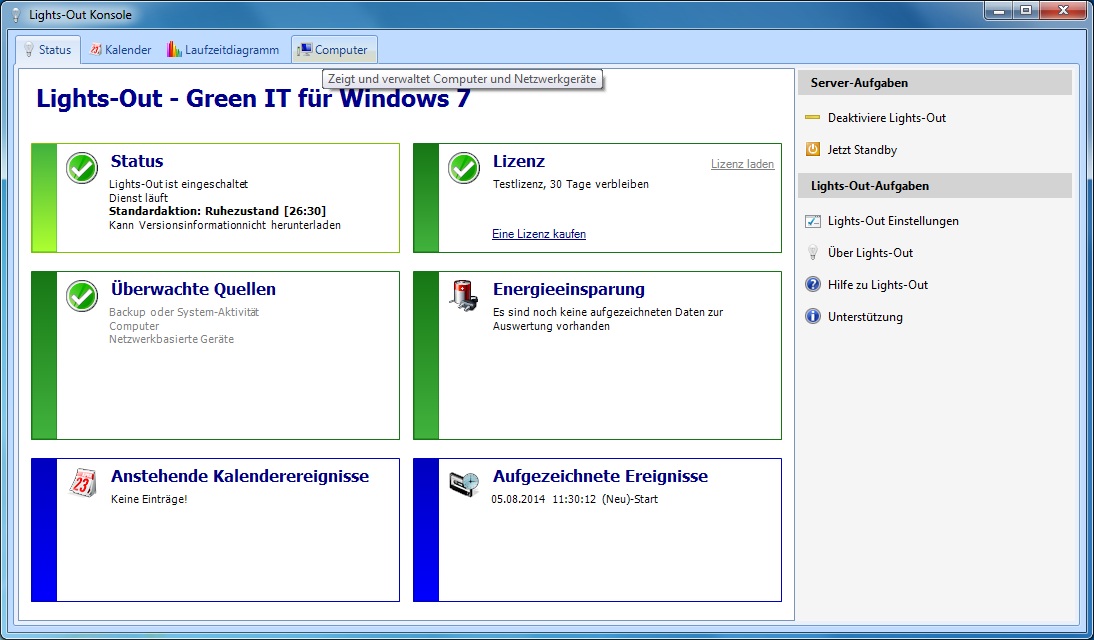The height and width of the screenshot is (640, 1094).
Task: Maximize the Lights-Out Konsole window
Action: (x=1026, y=10)
